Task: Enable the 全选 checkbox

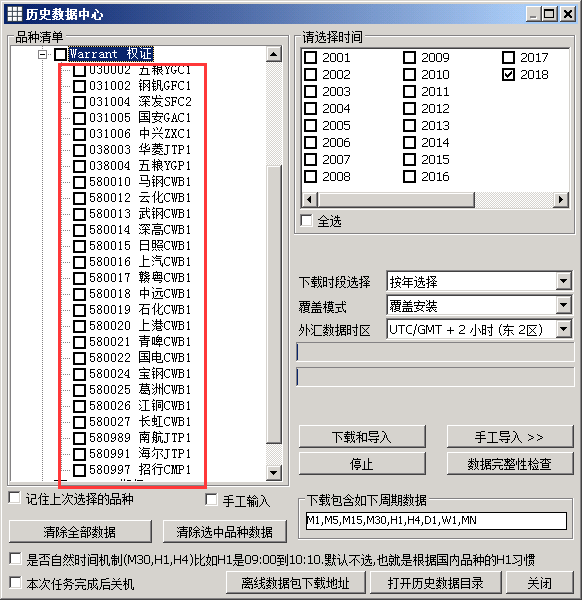Action: coord(306,220)
